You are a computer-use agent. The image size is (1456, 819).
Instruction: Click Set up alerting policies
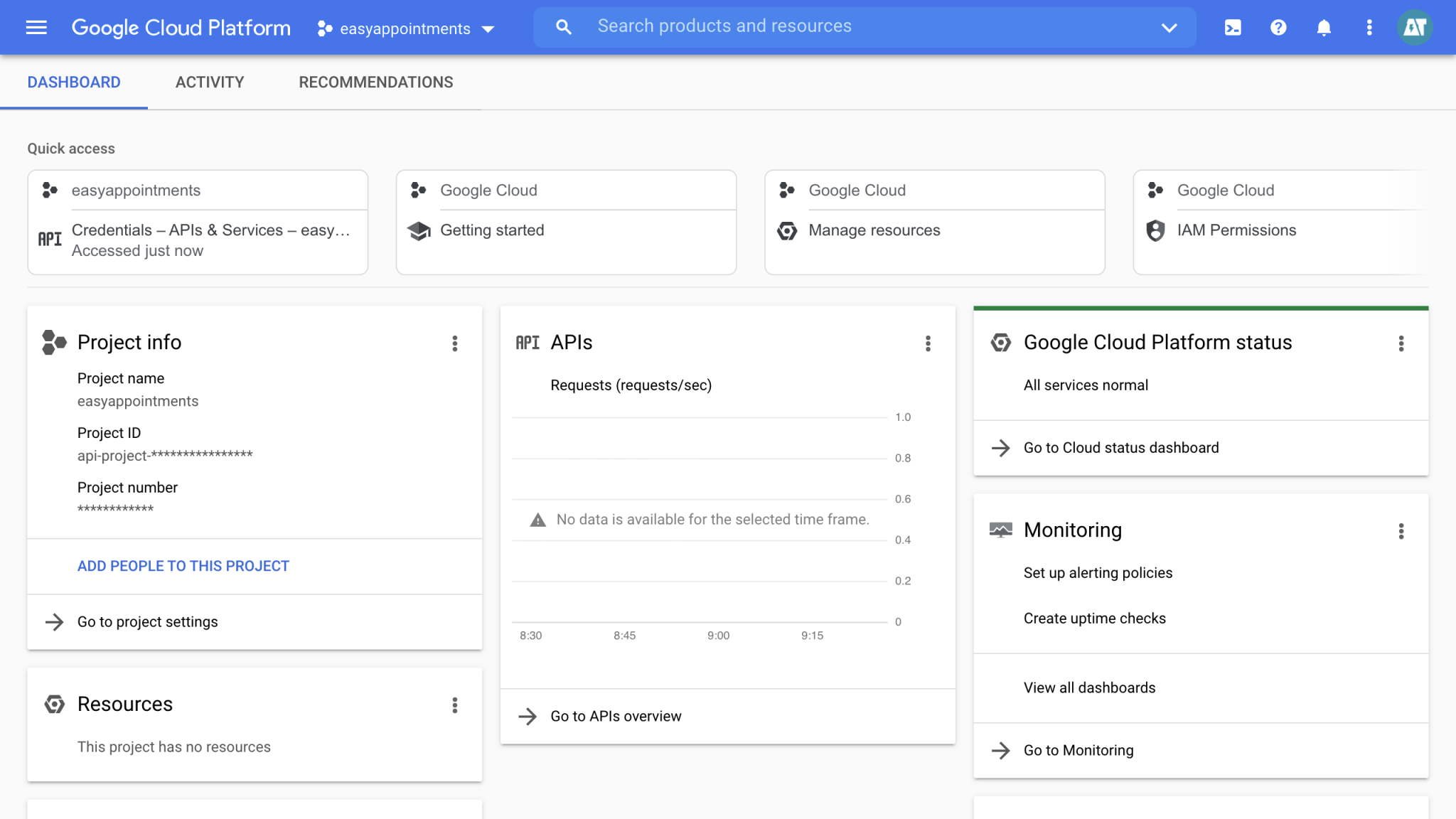click(x=1098, y=572)
